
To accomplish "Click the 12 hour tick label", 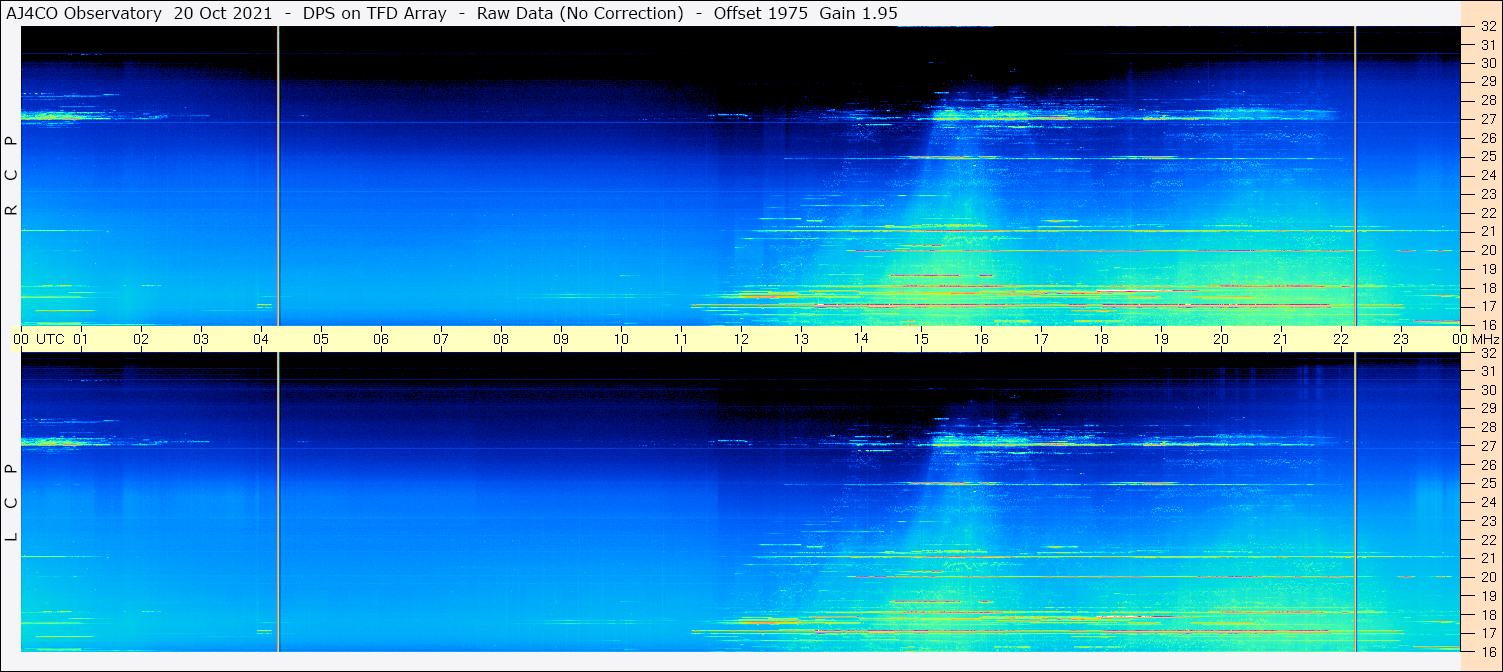I will click(741, 339).
